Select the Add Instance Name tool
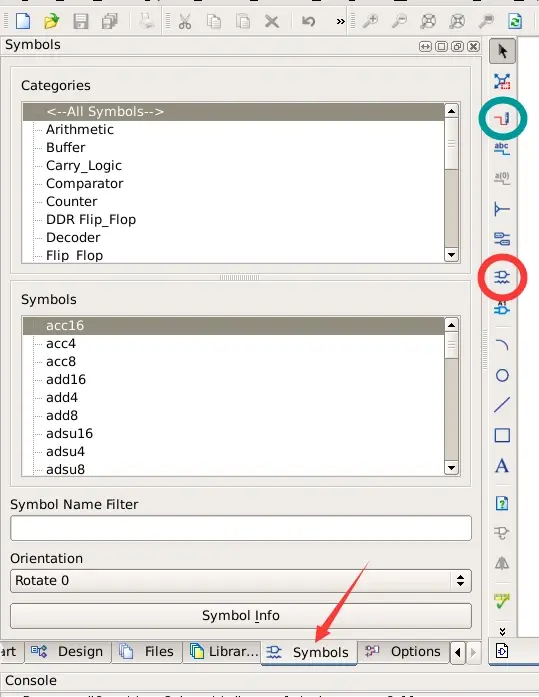The image size is (539, 697). (502, 308)
